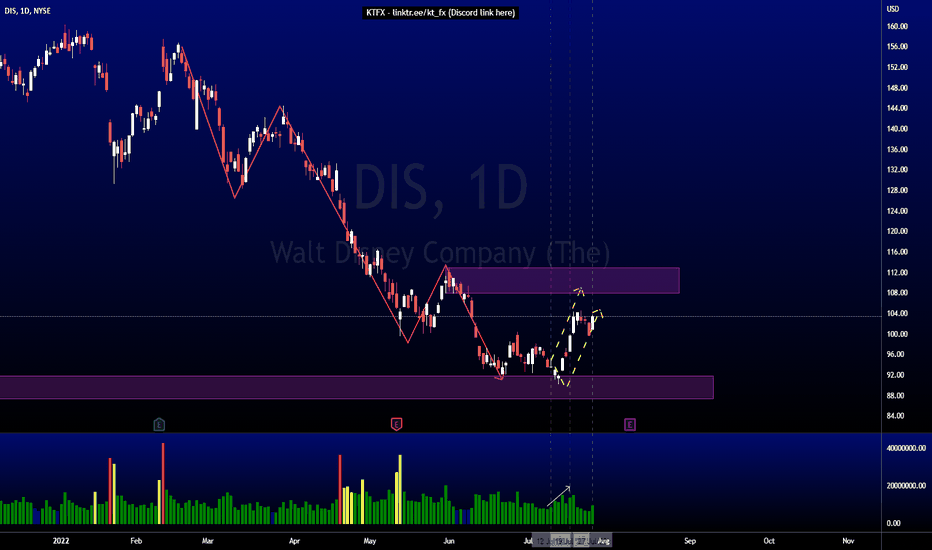The width and height of the screenshot is (932, 550).
Task: Click the 148.00 price axis label
Action: point(897,88)
